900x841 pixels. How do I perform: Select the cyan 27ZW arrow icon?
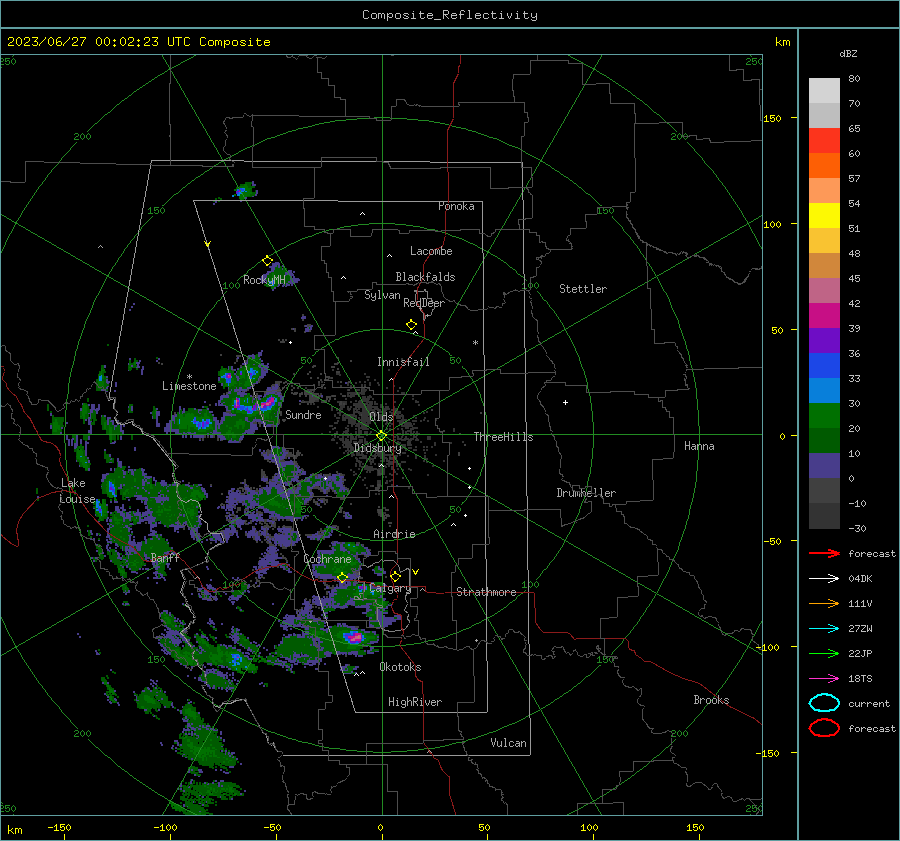pos(824,629)
